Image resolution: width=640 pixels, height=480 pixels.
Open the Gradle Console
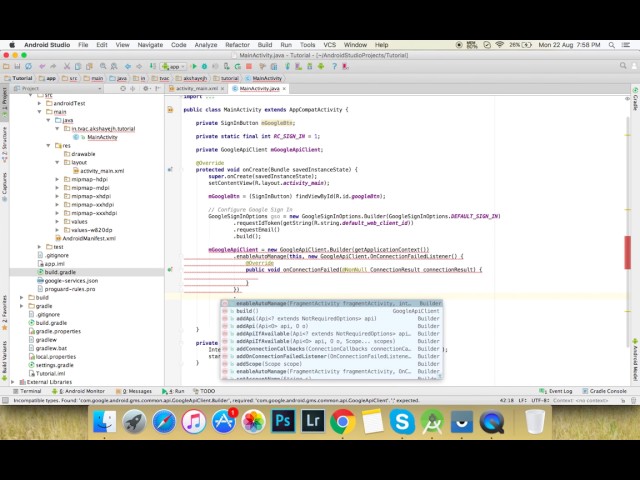tap(604, 391)
